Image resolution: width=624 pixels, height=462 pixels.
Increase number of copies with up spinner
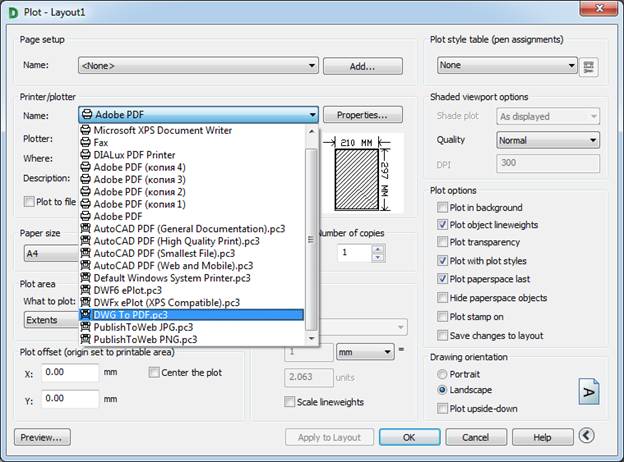[378, 249]
